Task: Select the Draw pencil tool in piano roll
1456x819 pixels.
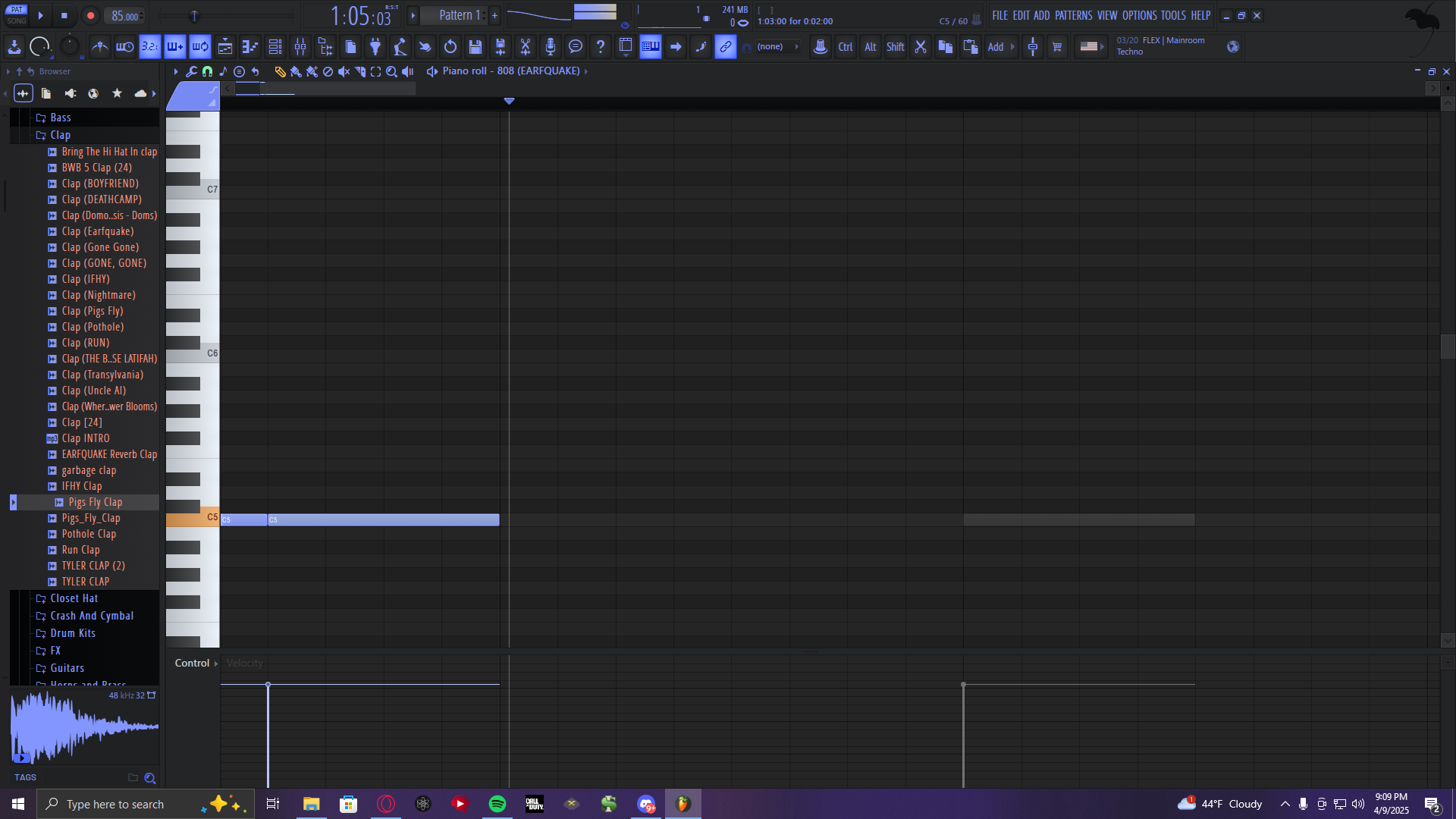Action: 280,71
